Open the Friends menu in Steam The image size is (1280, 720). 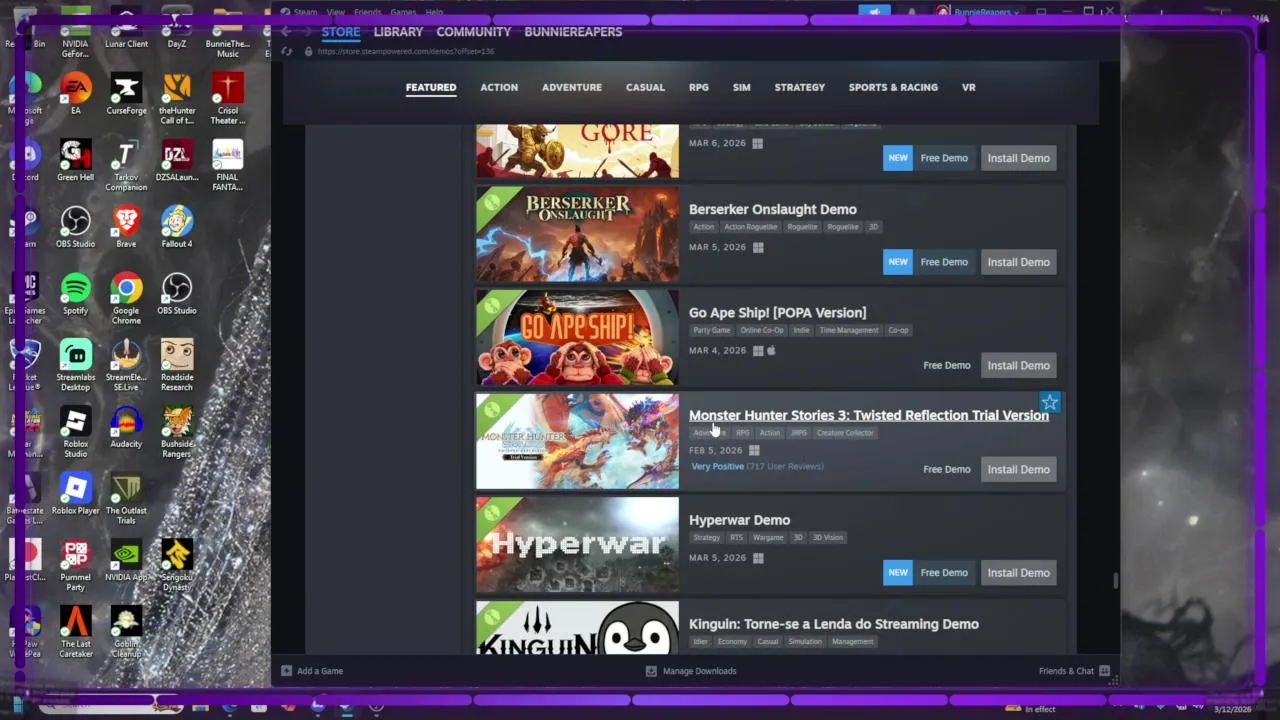click(x=367, y=12)
